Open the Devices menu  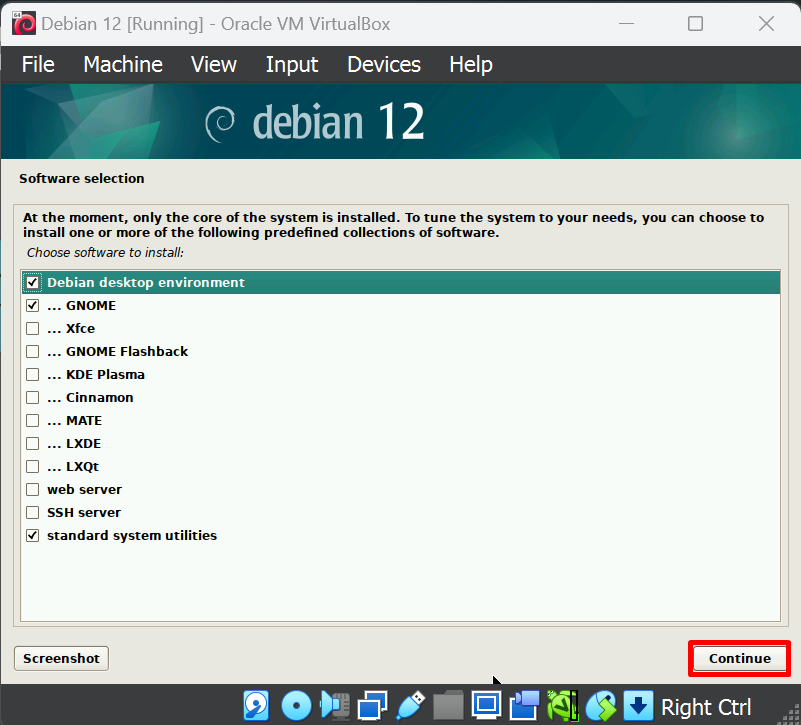pos(384,64)
